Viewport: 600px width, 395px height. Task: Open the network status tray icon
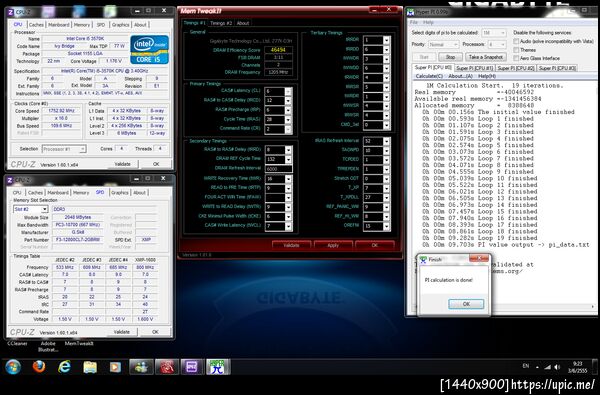click(x=548, y=367)
